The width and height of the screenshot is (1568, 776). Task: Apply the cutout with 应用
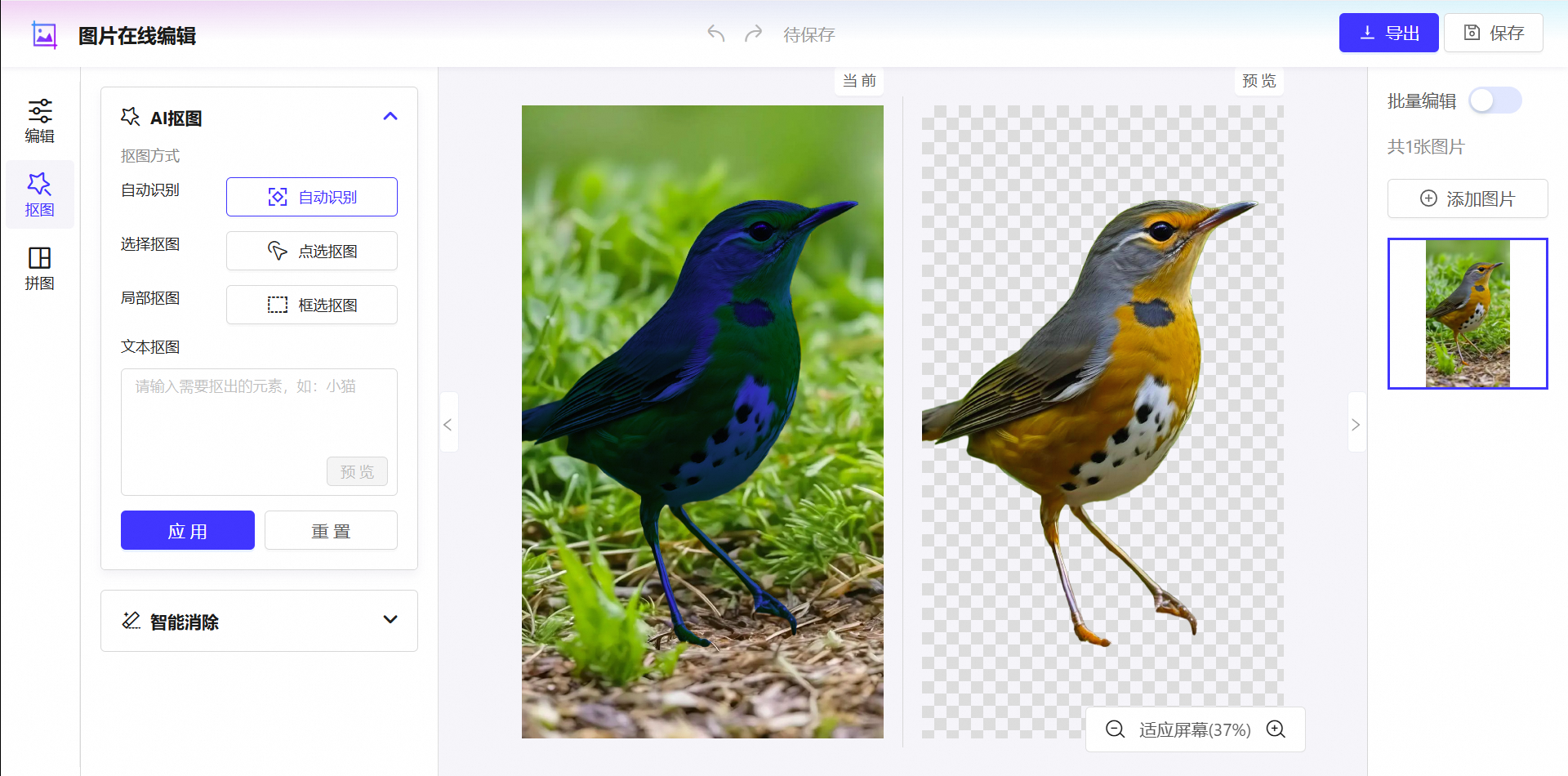pyautogui.click(x=188, y=530)
